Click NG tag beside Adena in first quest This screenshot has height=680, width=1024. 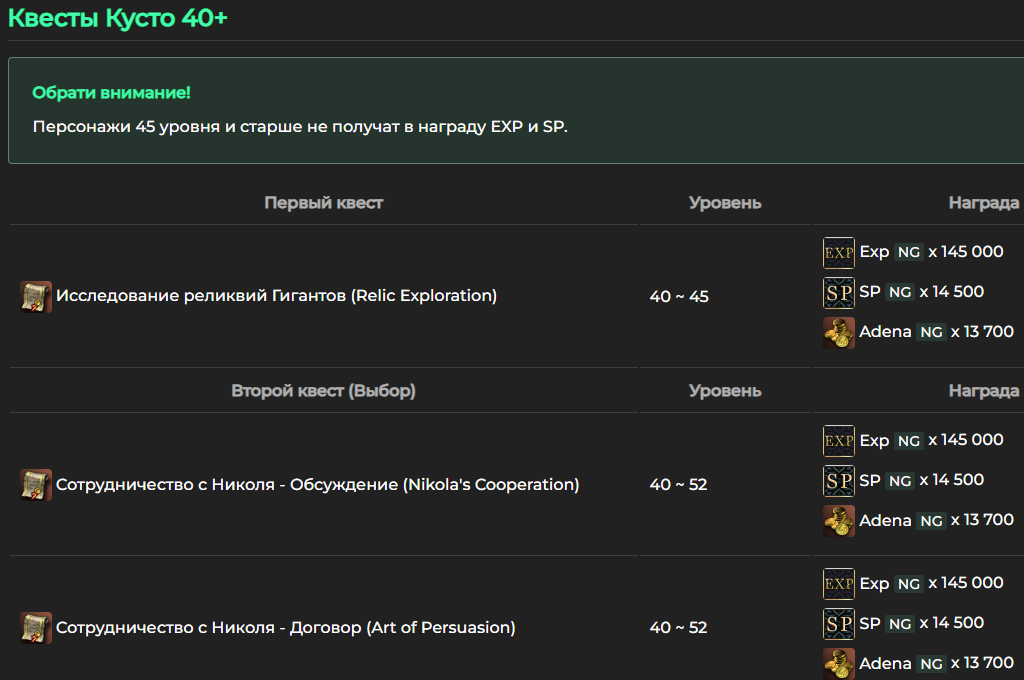point(931,332)
